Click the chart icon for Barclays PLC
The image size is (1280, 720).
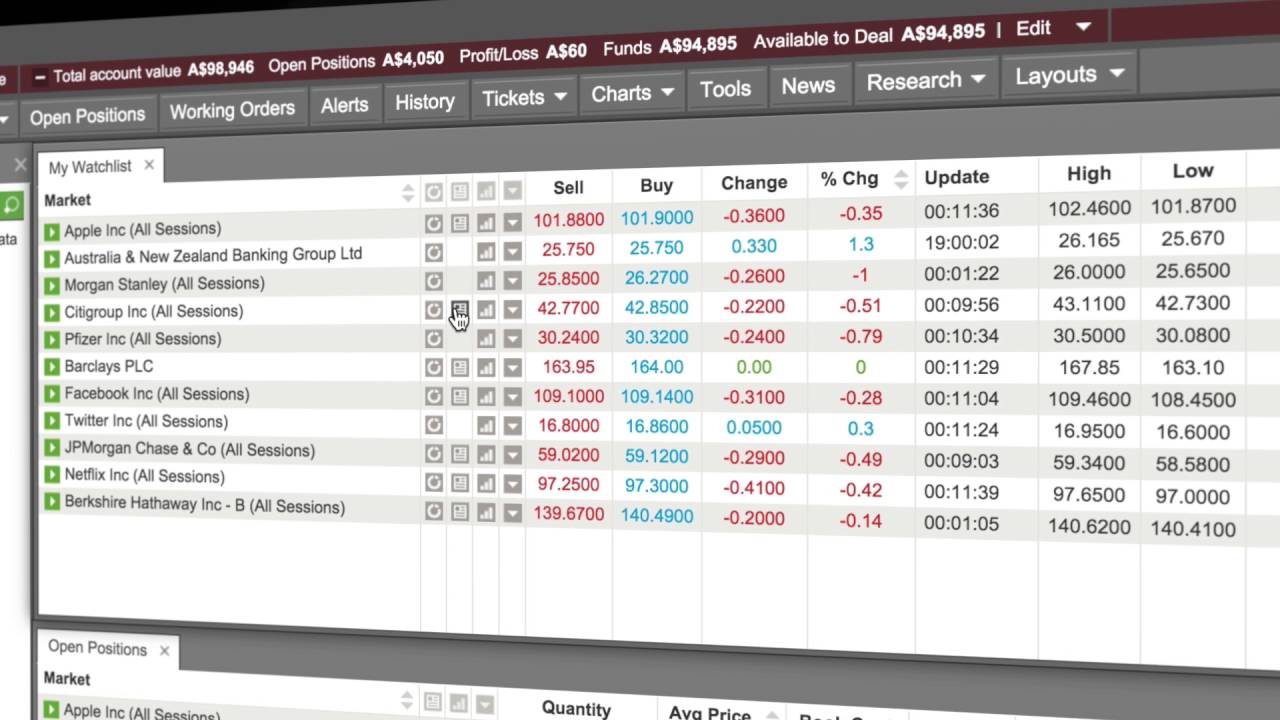[486, 368]
